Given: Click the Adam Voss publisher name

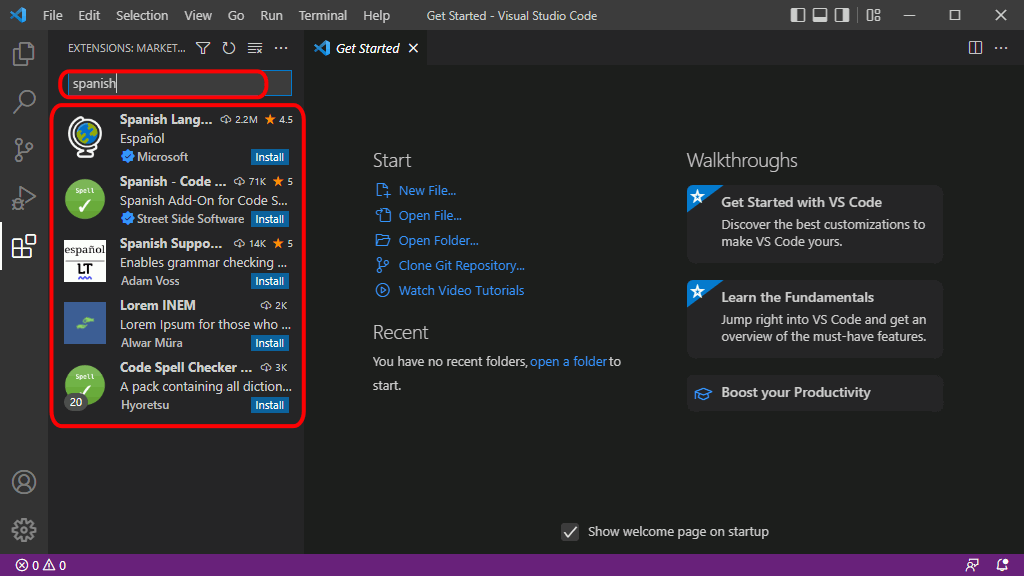Looking at the screenshot, I should point(150,281).
